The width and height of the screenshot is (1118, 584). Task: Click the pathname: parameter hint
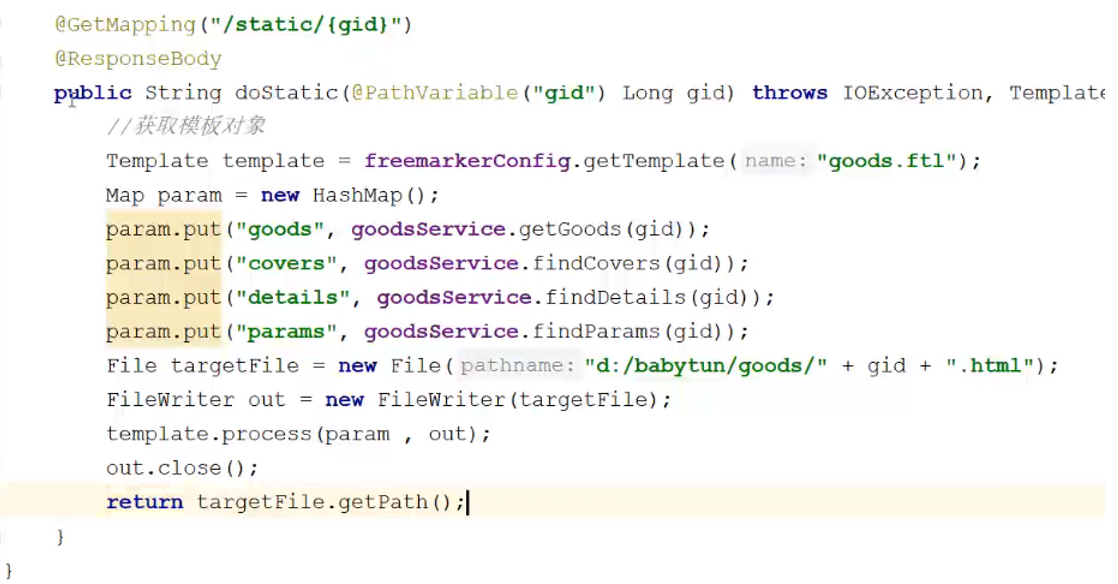(517, 366)
